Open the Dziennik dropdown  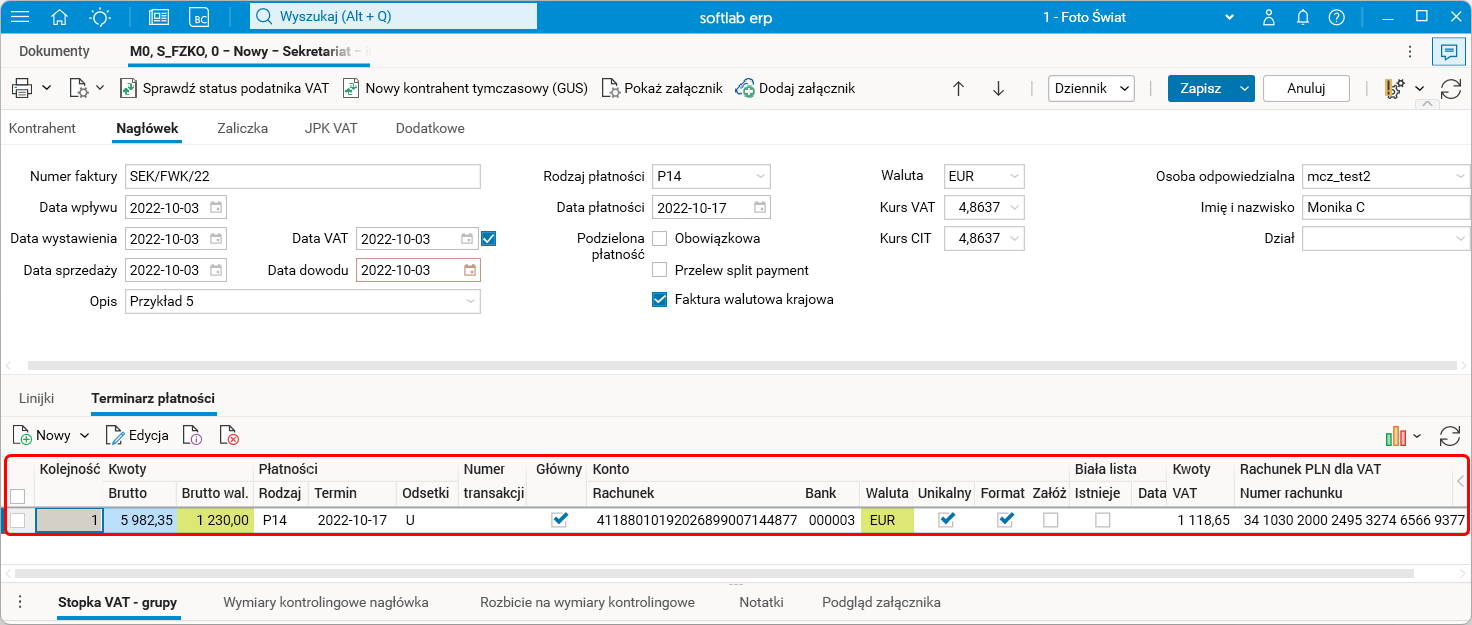click(x=1091, y=88)
